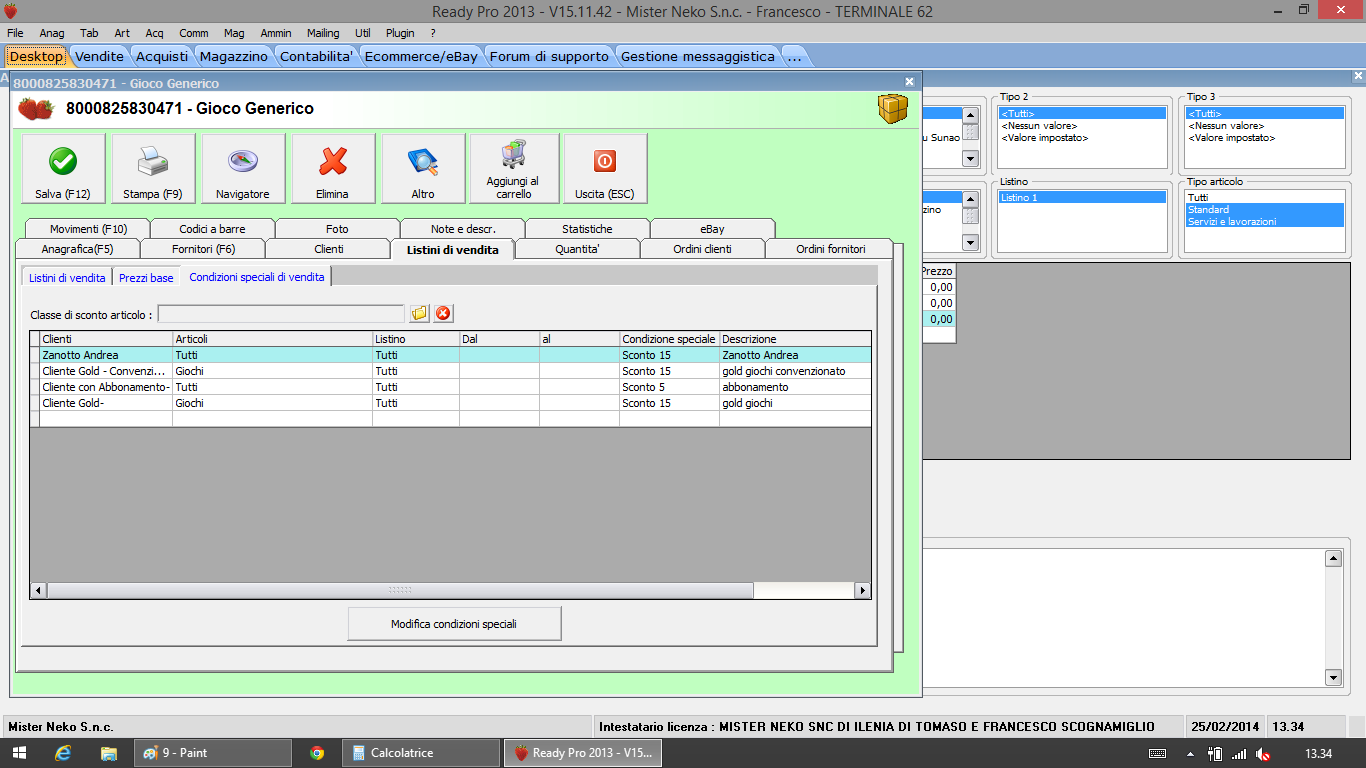The image size is (1366, 768).
Task: Click the package box icon in dialog header
Action: [893, 108]
